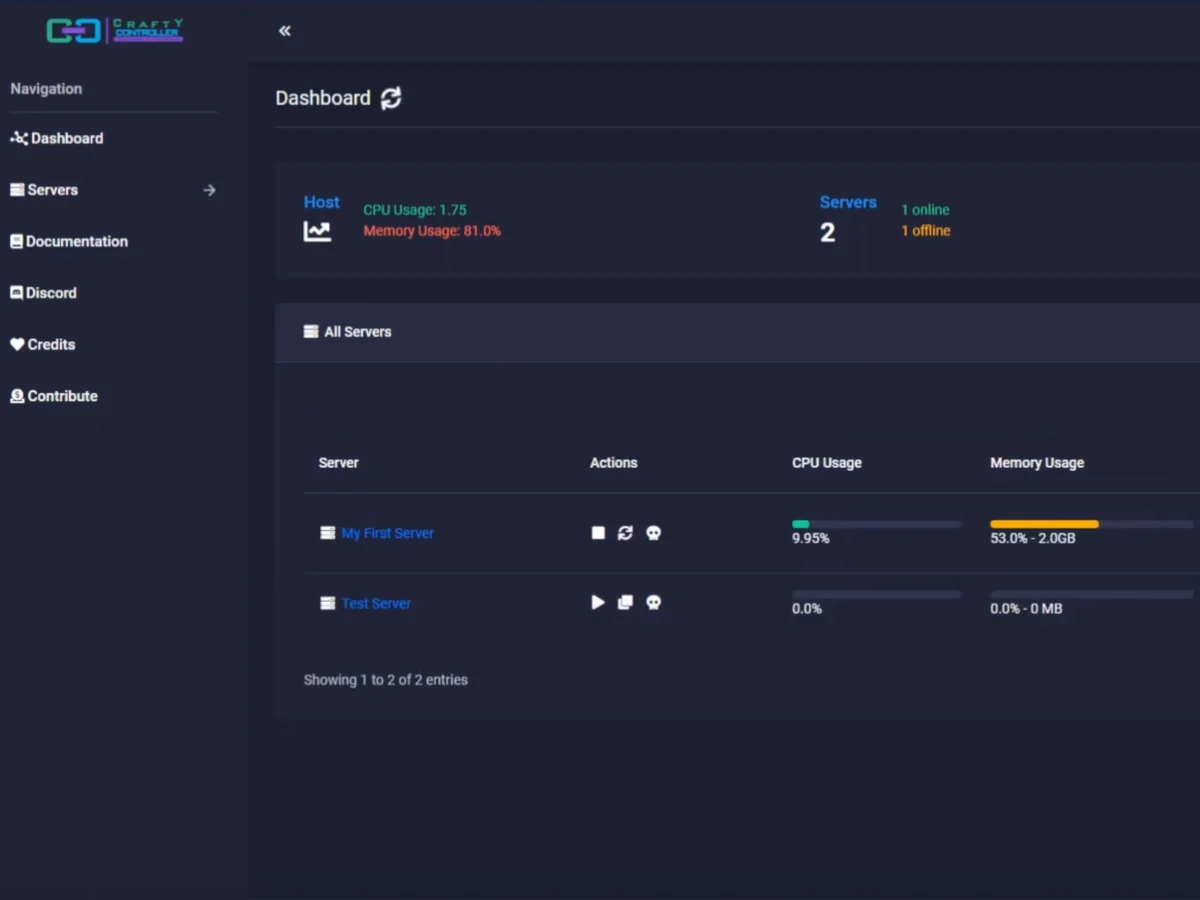Click 'Memory Usage: 81.0%' host text
The height and width of the screenshot is (900, 1200).
pos(432,231)
